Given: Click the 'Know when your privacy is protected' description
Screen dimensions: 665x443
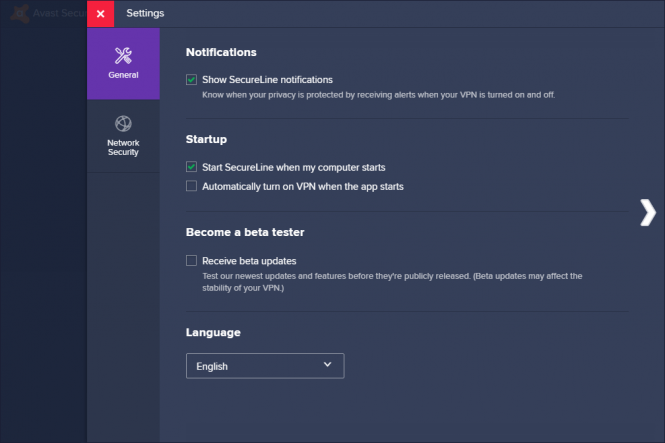Looking at the screenshot, I should tap(378, 95).
